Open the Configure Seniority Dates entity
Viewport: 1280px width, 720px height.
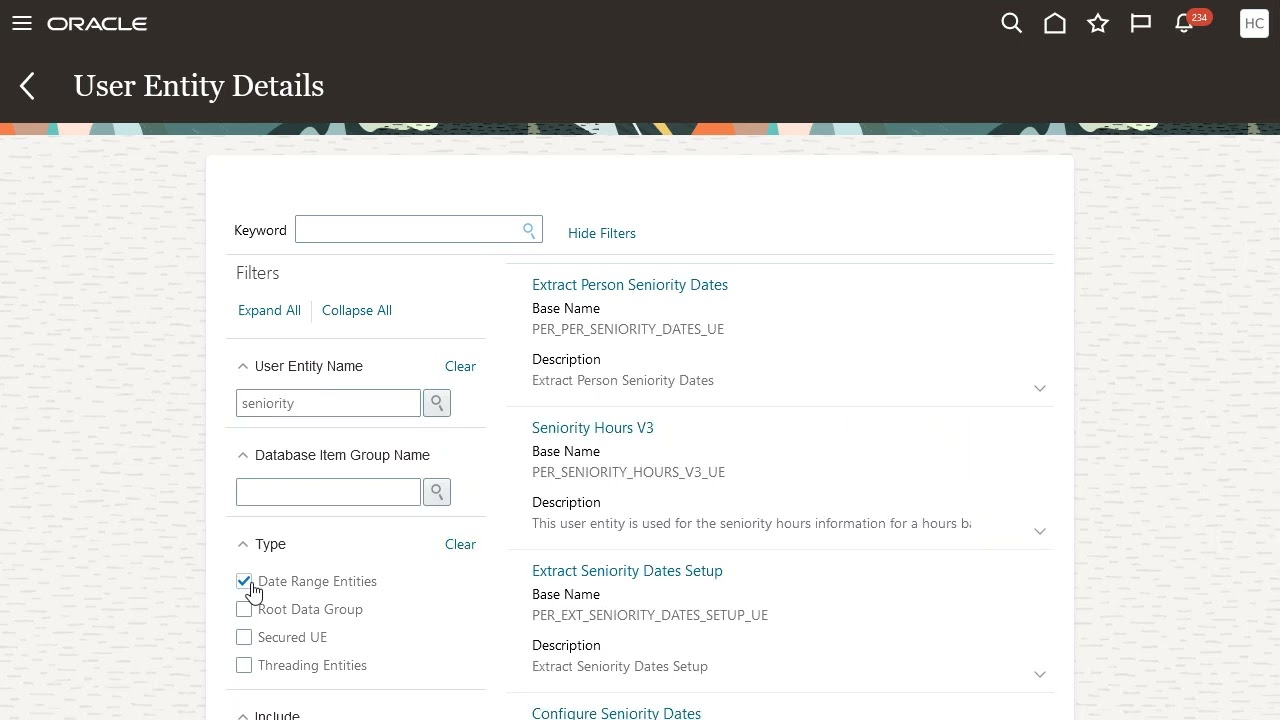point(616,713)
